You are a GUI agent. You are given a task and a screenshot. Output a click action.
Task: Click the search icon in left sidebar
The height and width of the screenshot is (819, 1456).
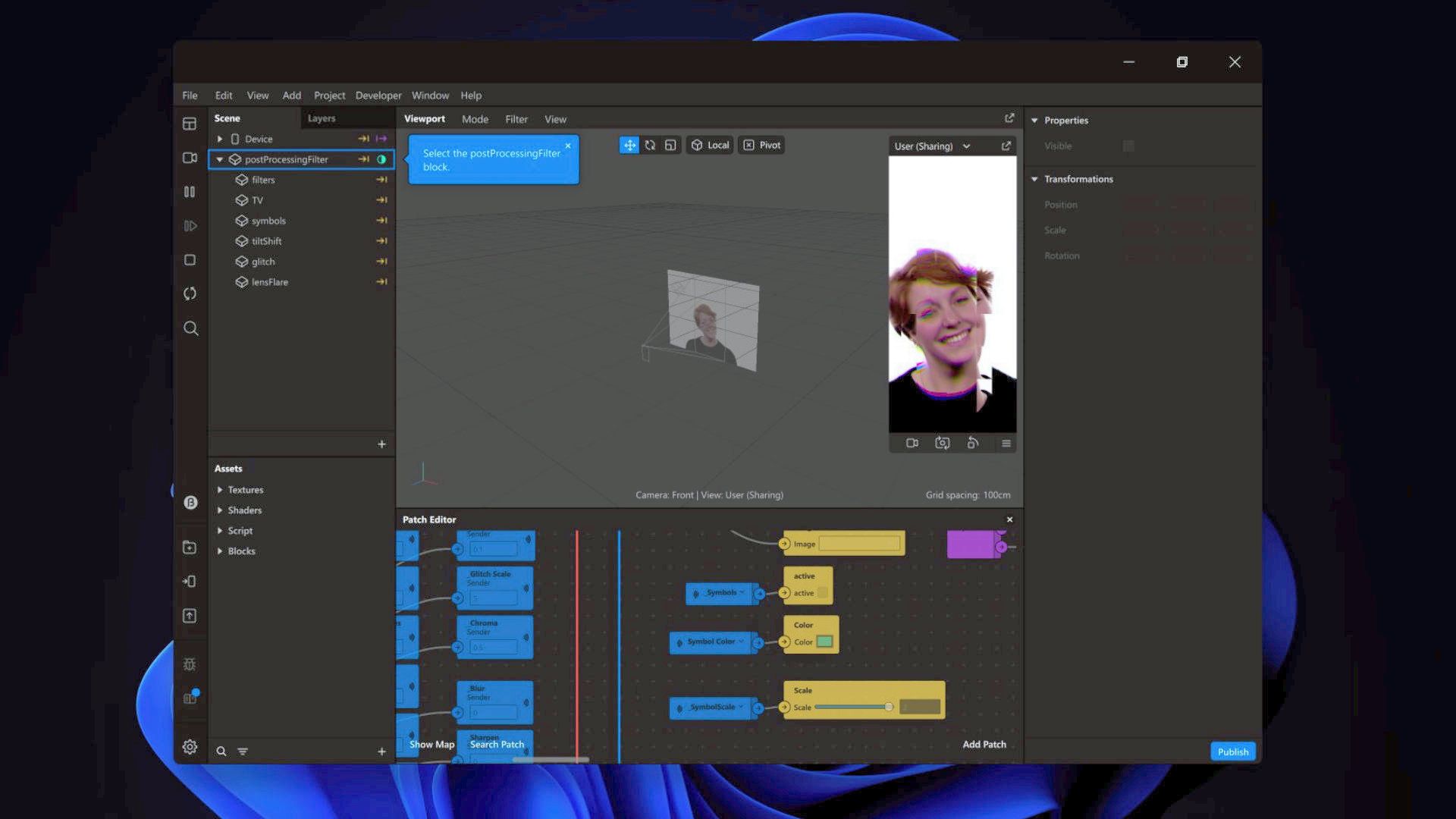click(190, 328)
